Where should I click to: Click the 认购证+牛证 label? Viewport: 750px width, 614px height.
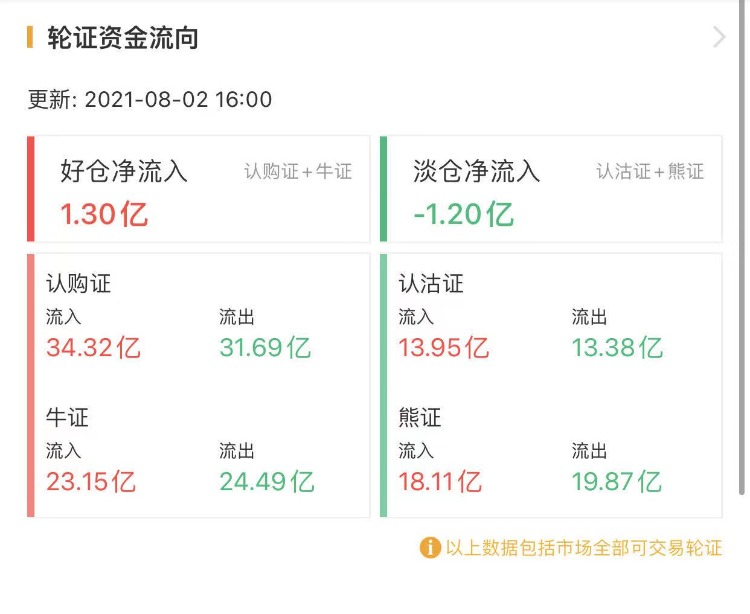[298, 172]
